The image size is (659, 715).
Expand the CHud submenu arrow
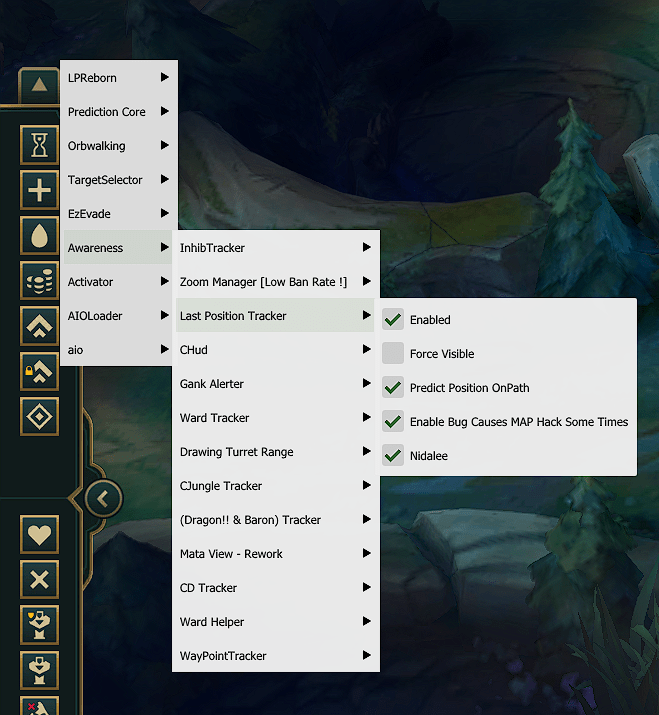[x=367, y=349]
